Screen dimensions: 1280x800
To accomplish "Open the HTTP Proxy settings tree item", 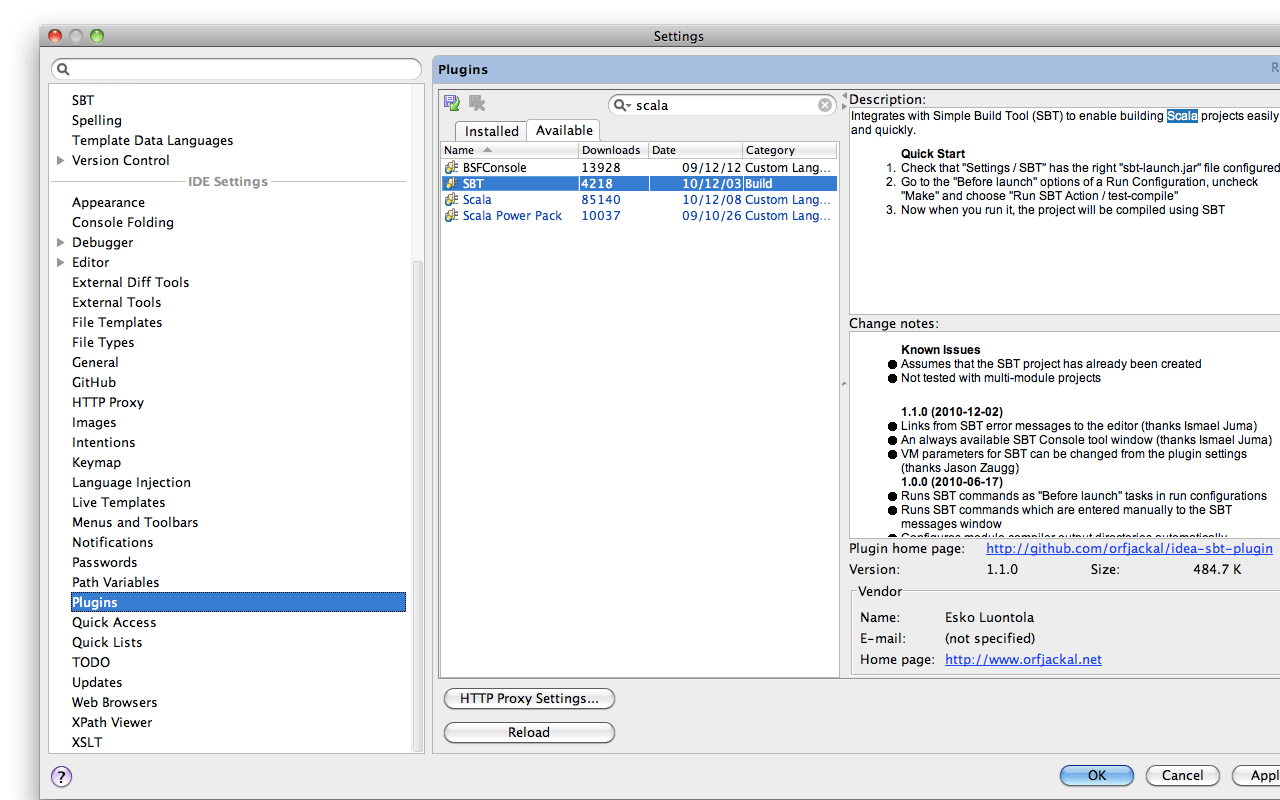I will click(x=108, y=402).
